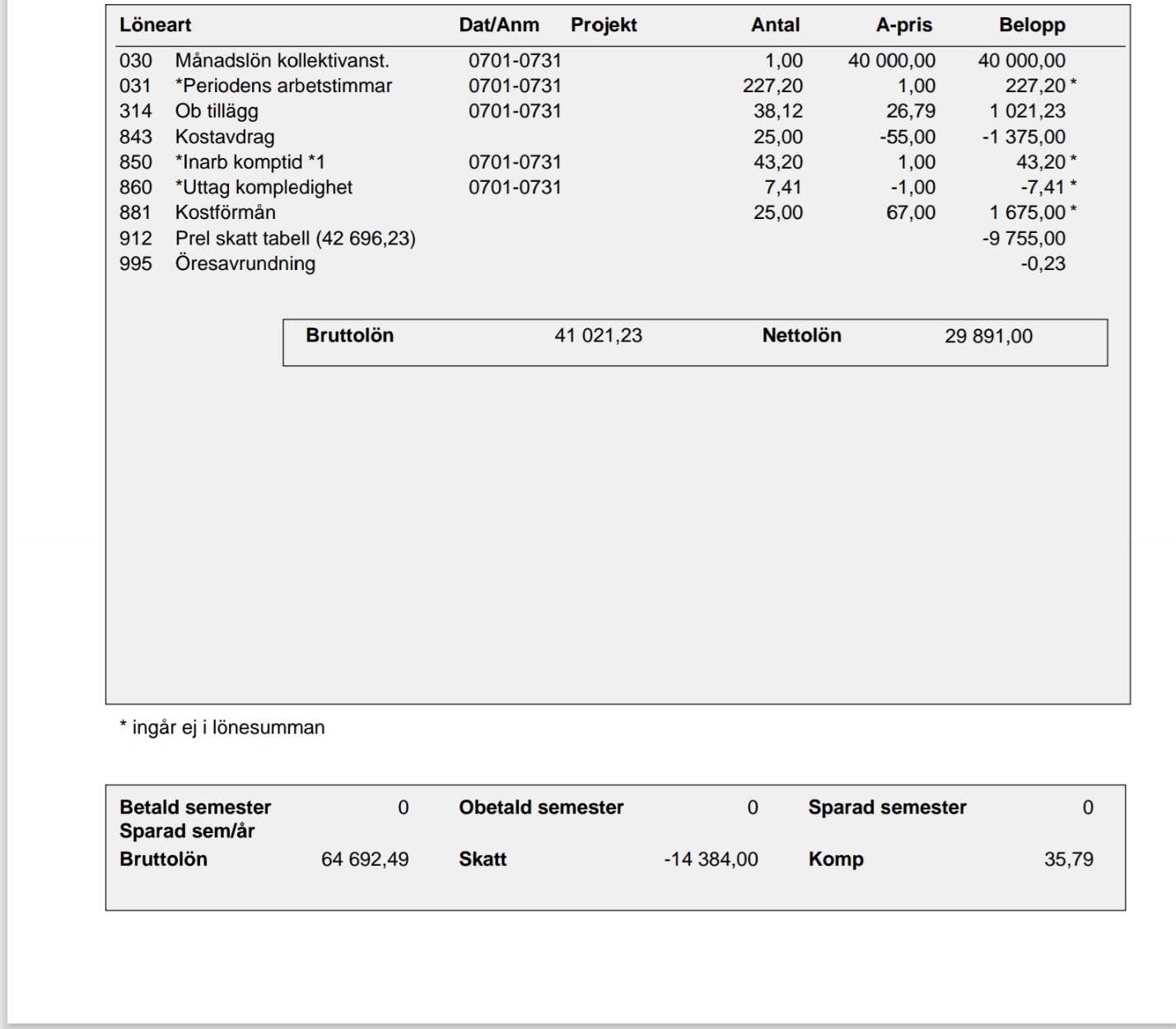Viewport: 1176px width, 1029px height.
Task: Click the year-to-date Bruttolön 64 692,49
Action: pyautogui.click(x=365, y=859)
